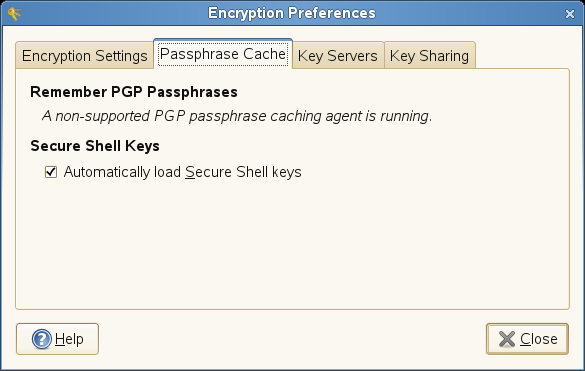
Task: Close the window with the title bar X
Action: [x=570, y=14]
